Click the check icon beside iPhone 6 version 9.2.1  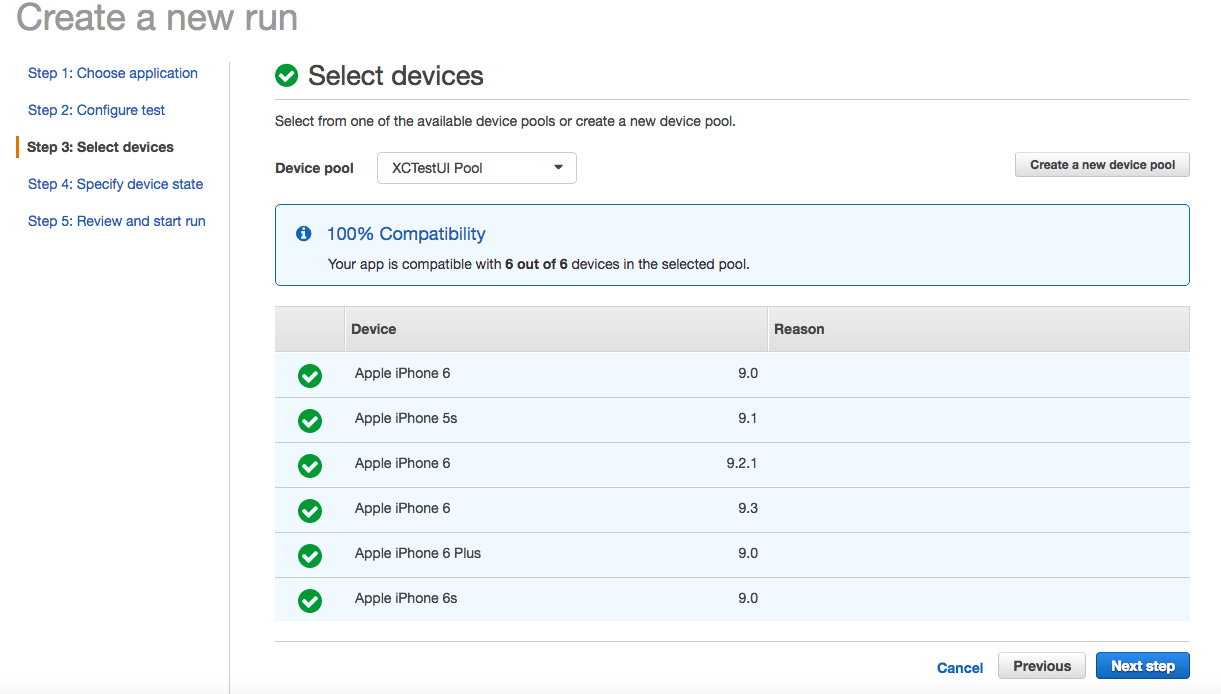309,465
